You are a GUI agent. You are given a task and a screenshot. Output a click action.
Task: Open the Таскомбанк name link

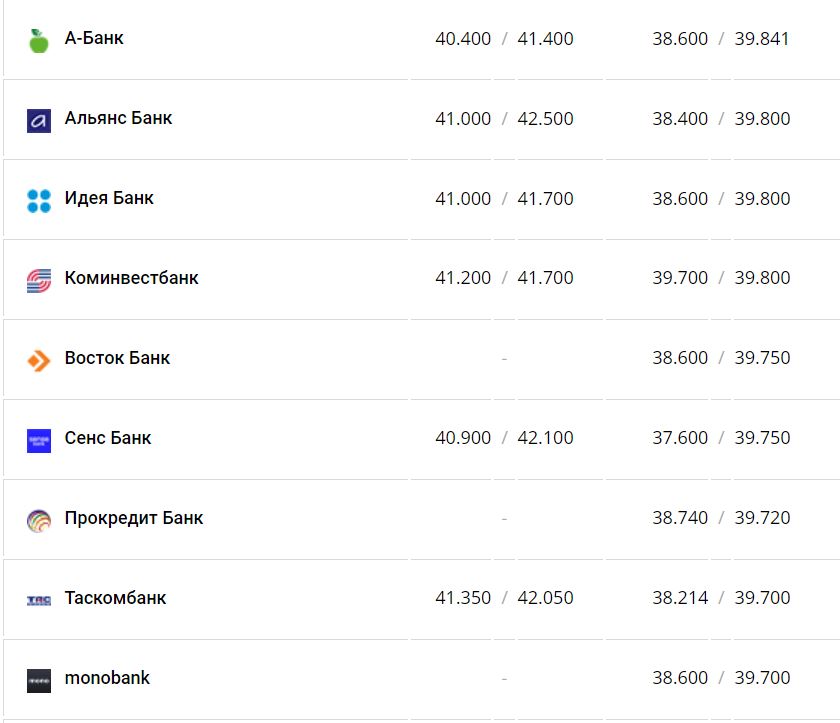point(115,598)
